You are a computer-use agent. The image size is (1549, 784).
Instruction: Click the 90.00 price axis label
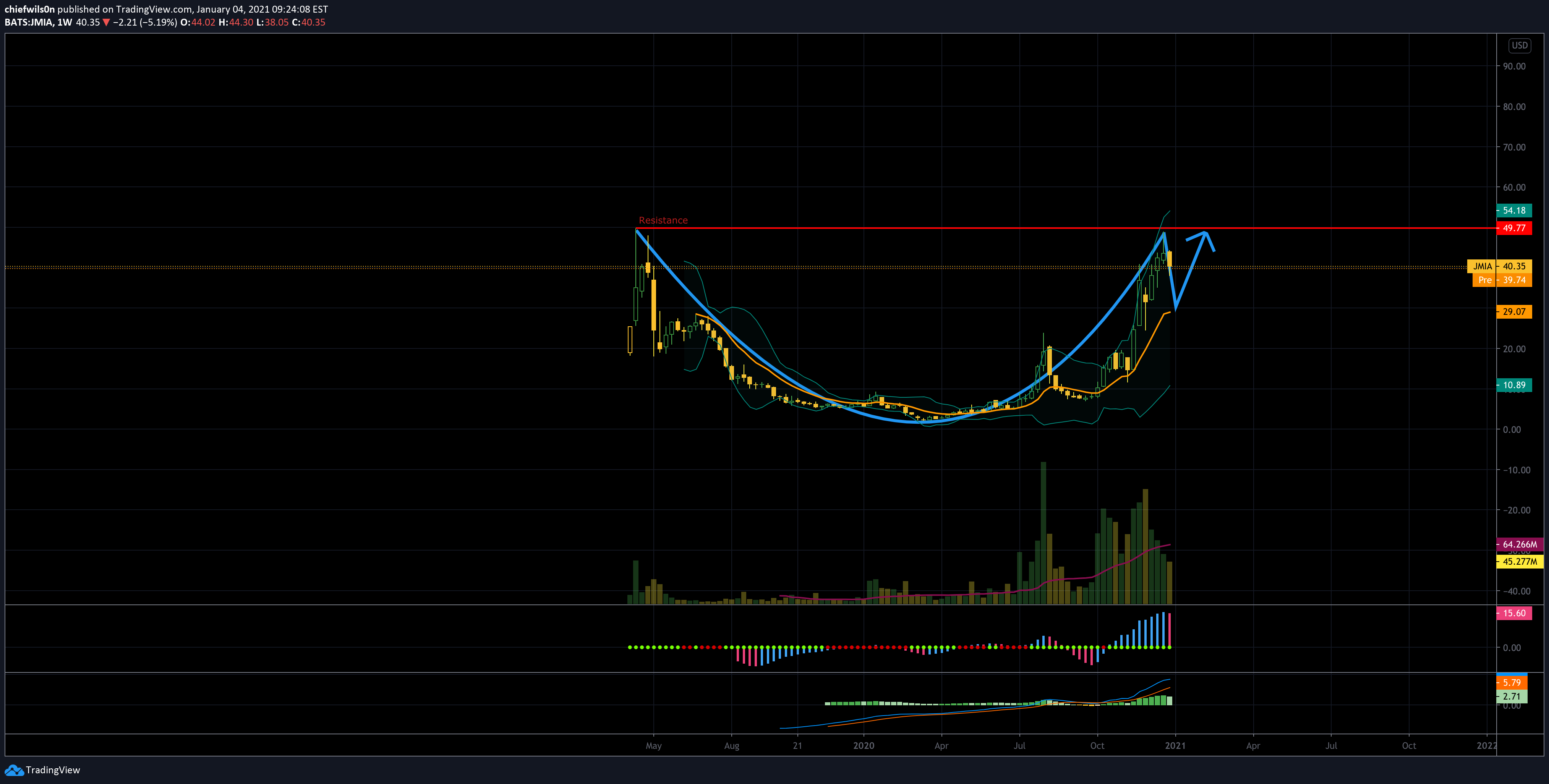[x=1514, y=66]
